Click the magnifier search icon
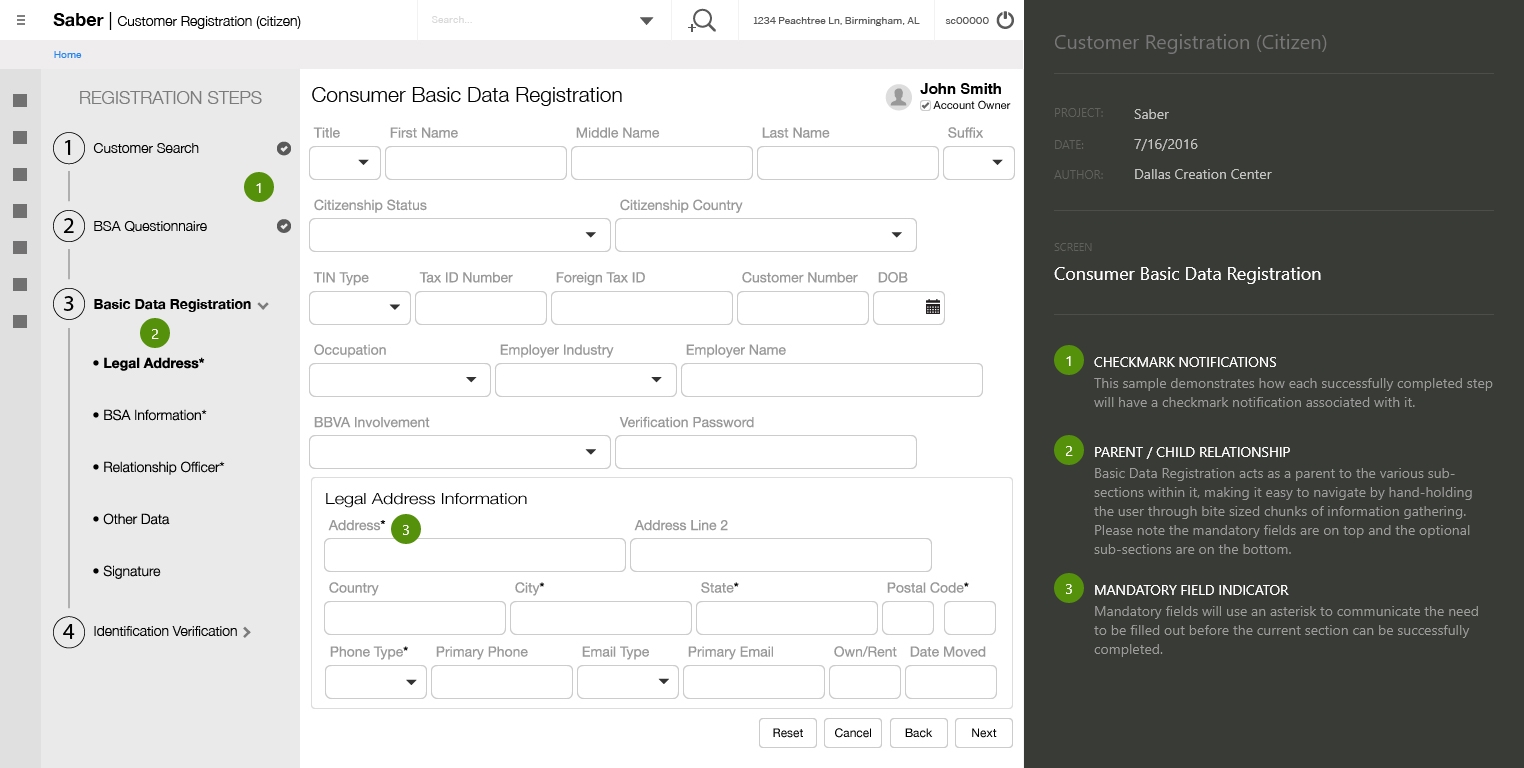Viewport: 1524px width, 768px height. tap(703, 20)
